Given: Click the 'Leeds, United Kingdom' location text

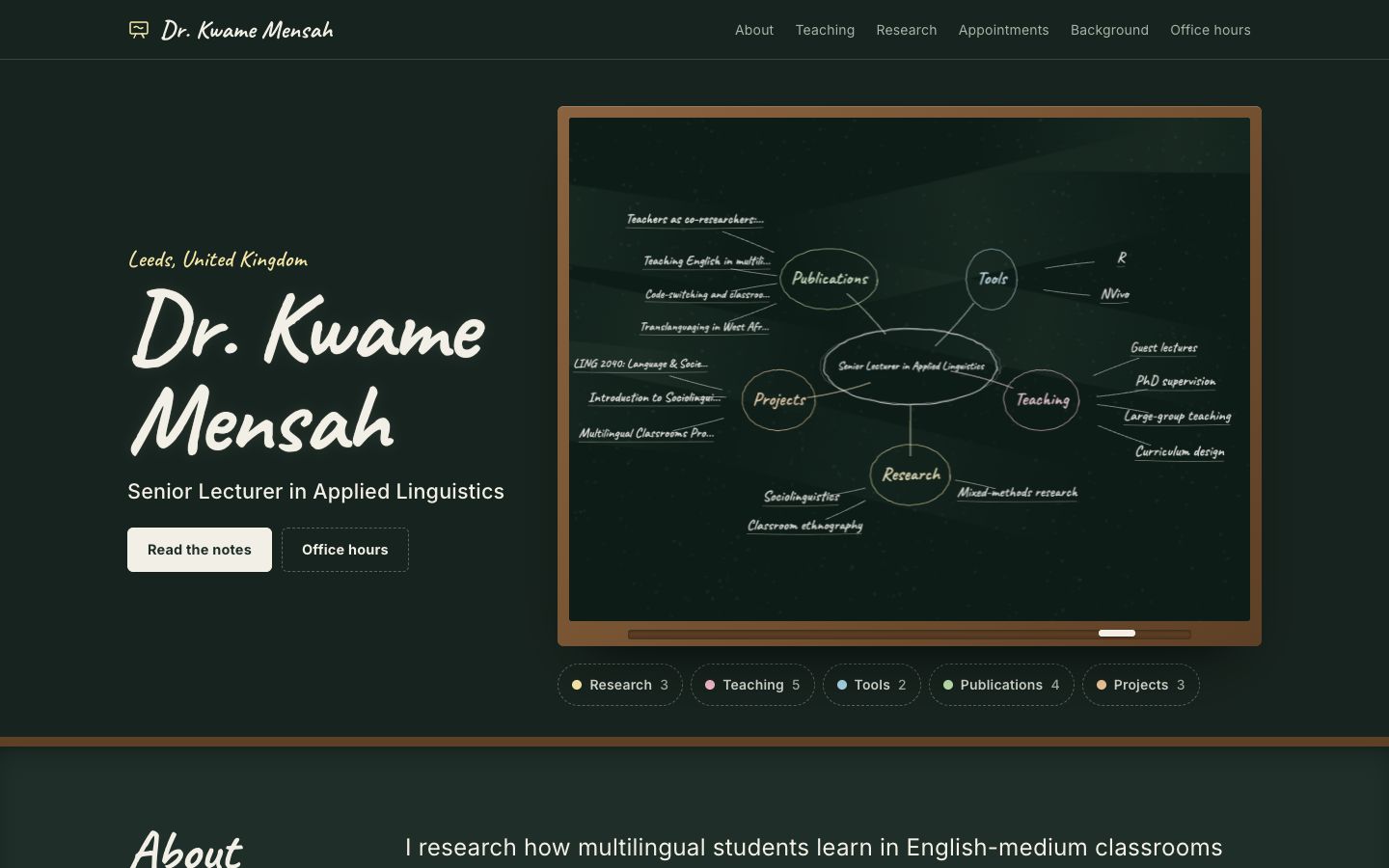Looking at the screenshot, I should [218, 259].
